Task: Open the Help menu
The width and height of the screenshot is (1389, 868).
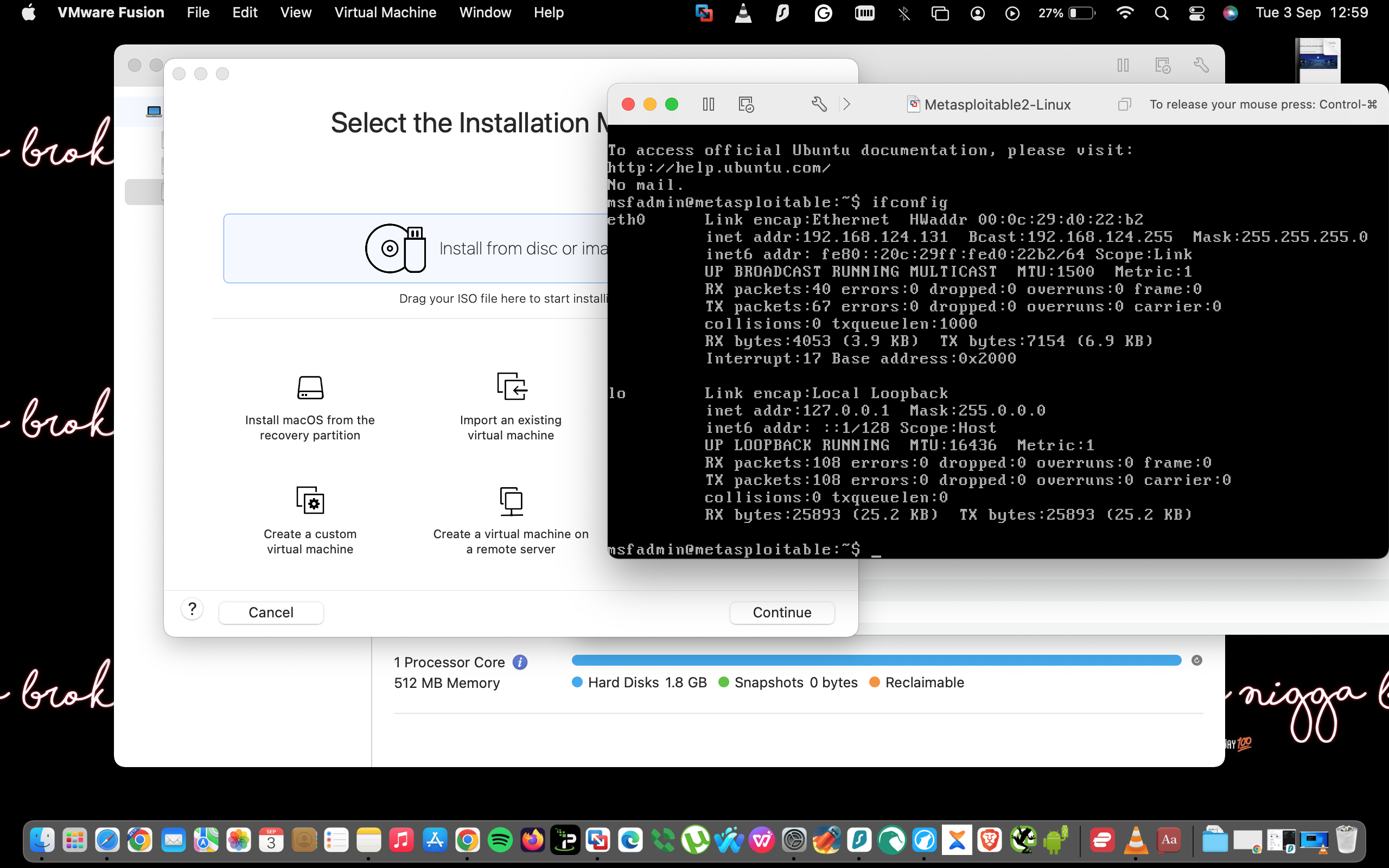Action: pyautogui.click(x=549, y=12)
